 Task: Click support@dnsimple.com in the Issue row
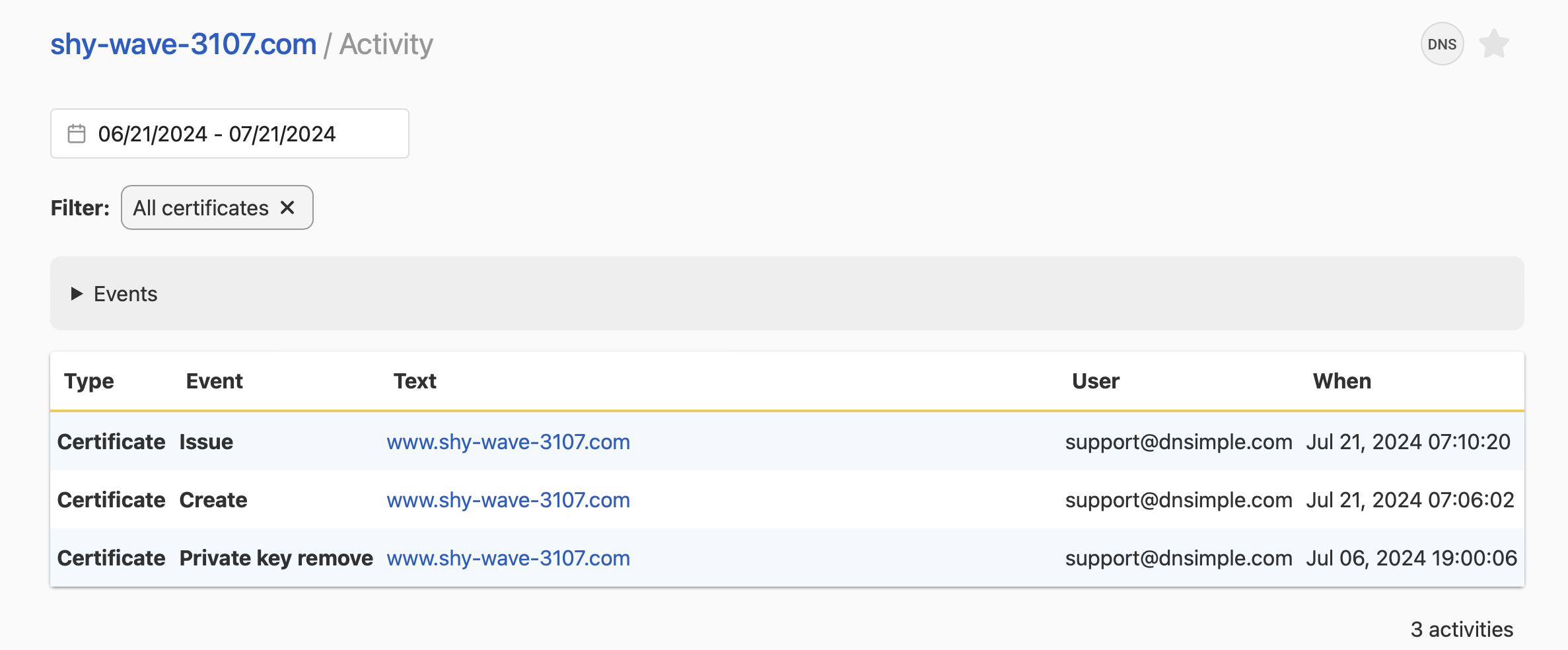pos(1178,442)
